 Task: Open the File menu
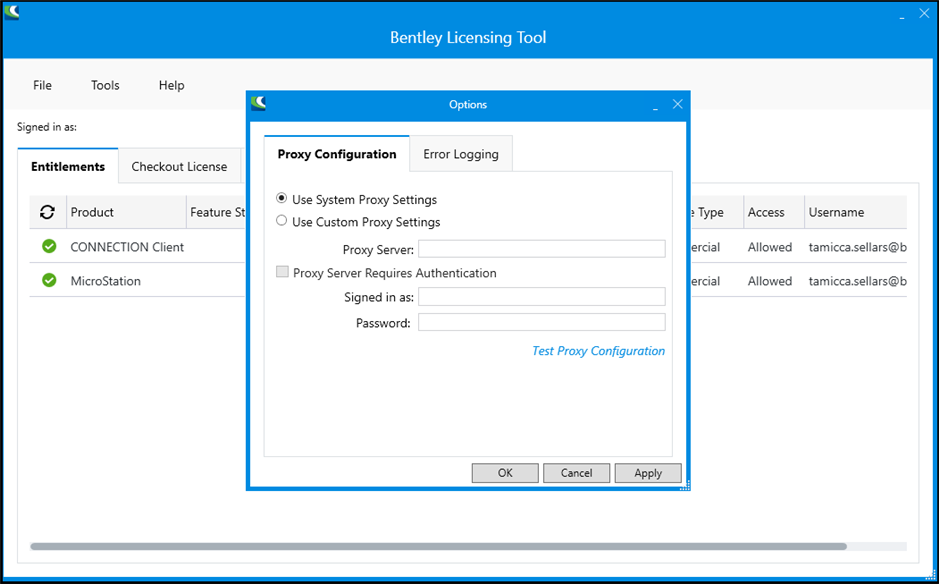(42, 85)
